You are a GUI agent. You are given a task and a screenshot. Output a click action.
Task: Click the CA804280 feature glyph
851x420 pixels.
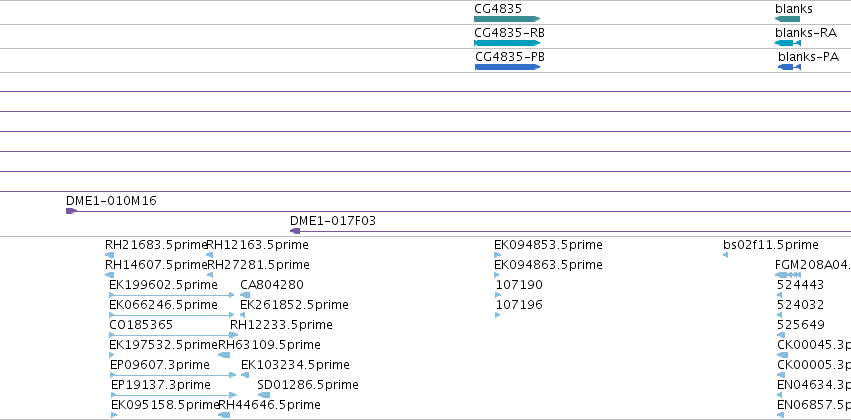245,295
